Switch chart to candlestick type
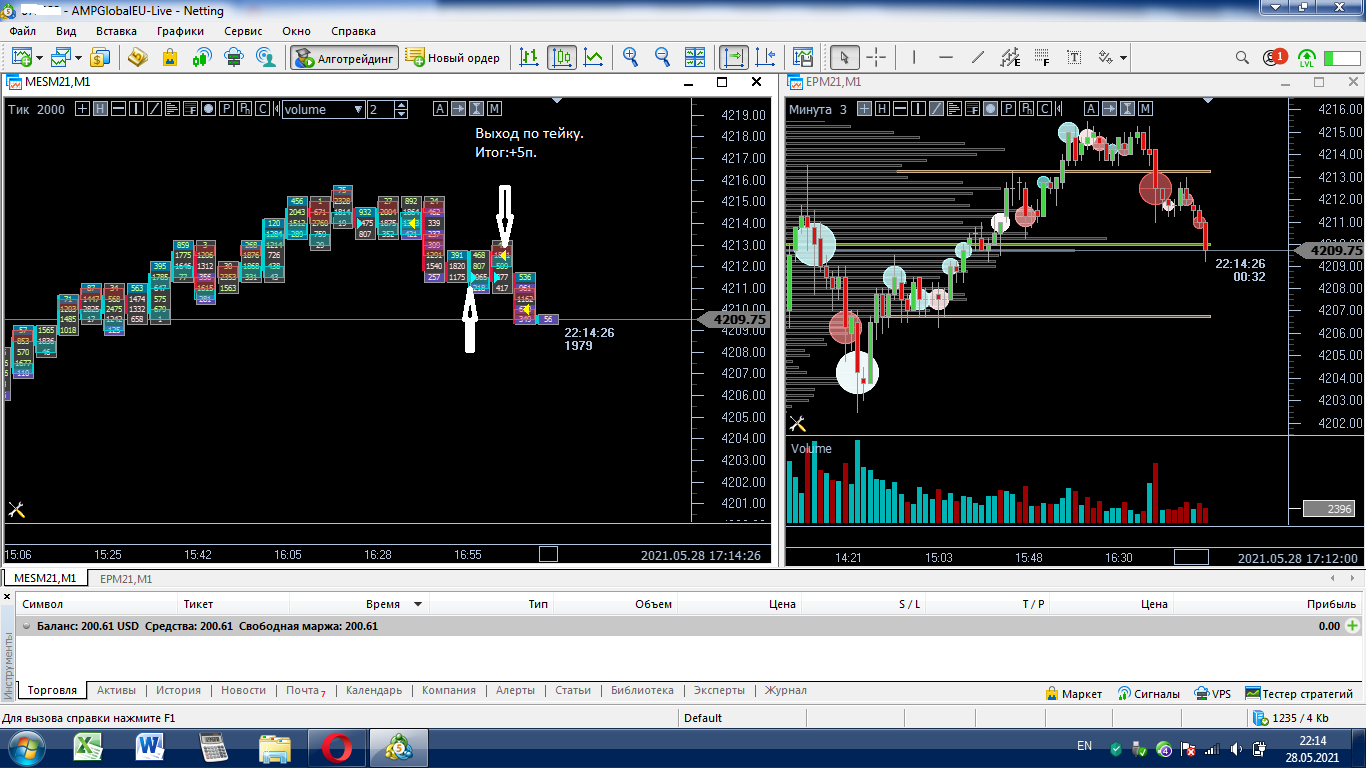Screen dimensions: 1366x768 point(562,57)
